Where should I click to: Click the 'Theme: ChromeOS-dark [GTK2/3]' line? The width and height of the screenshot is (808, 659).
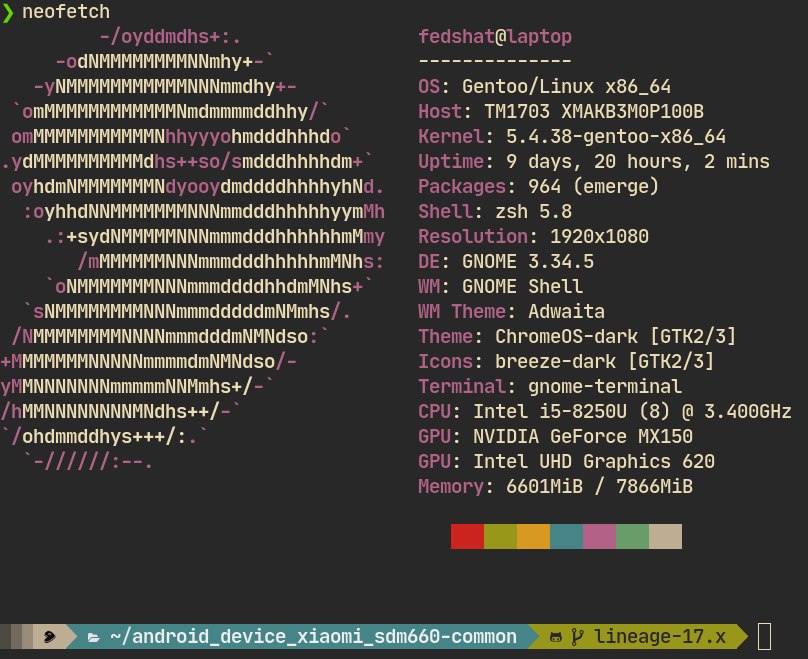(x=577, y=336)
